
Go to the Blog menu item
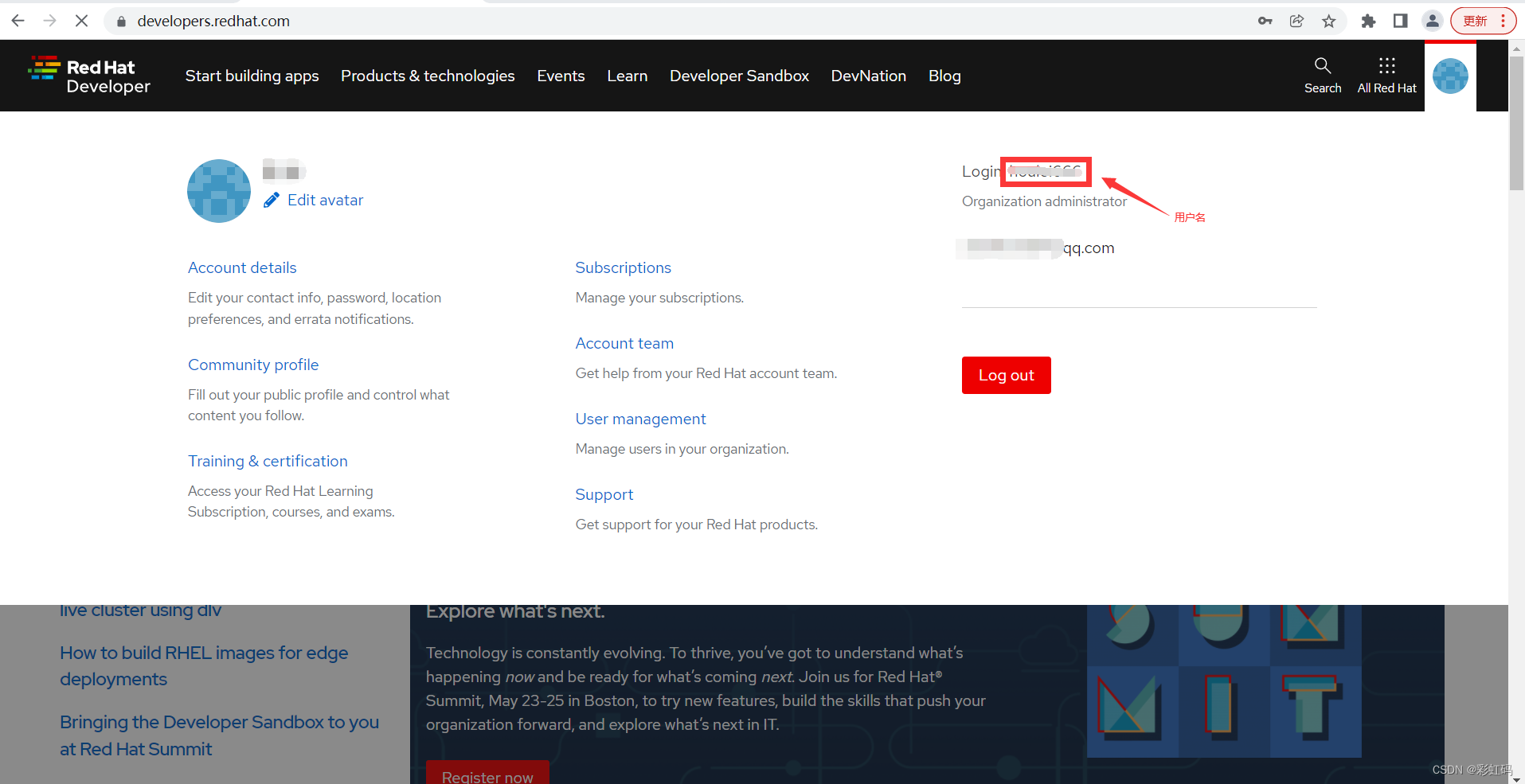(944, 76)
